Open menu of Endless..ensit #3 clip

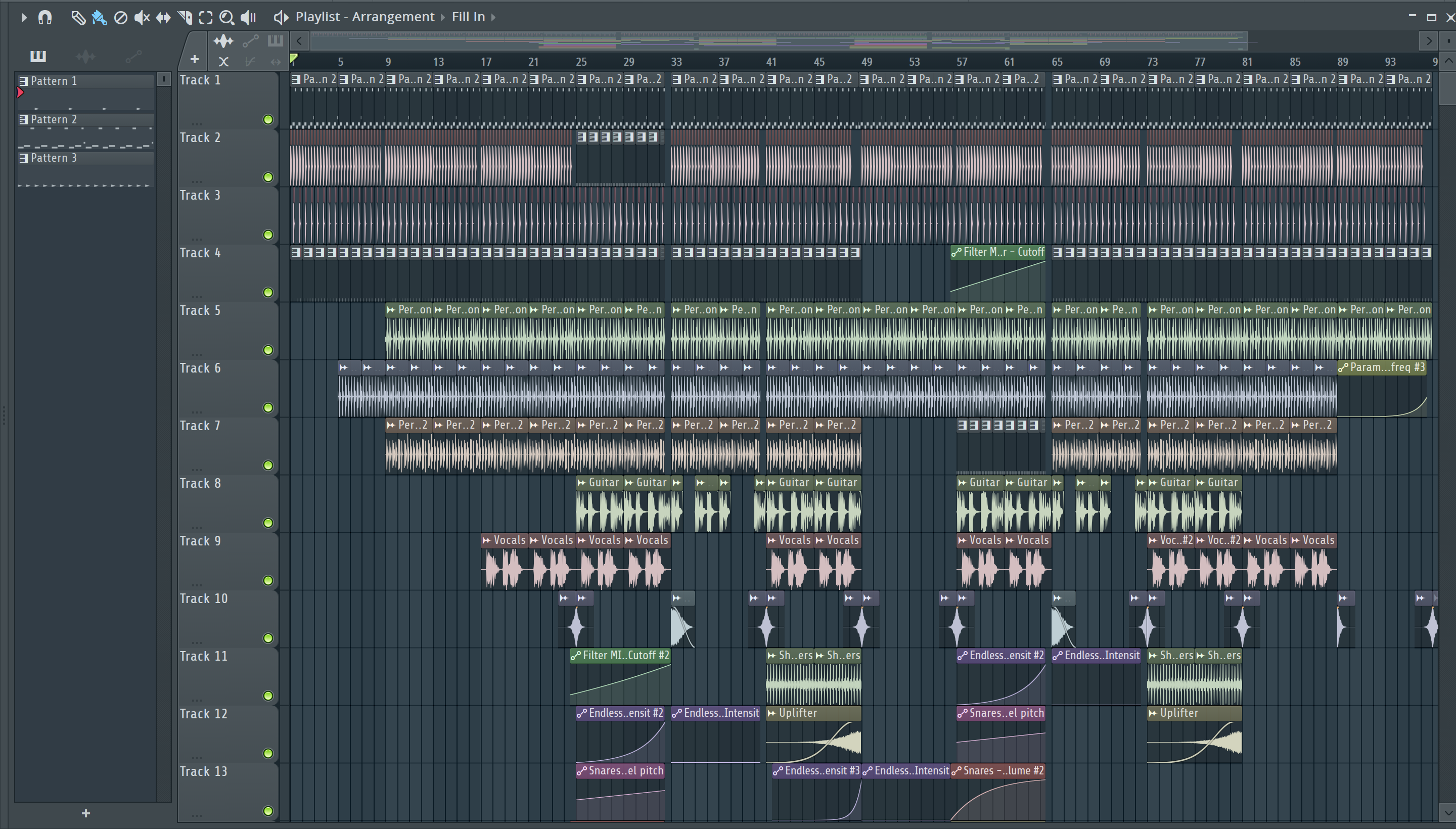tap(778, 771)
